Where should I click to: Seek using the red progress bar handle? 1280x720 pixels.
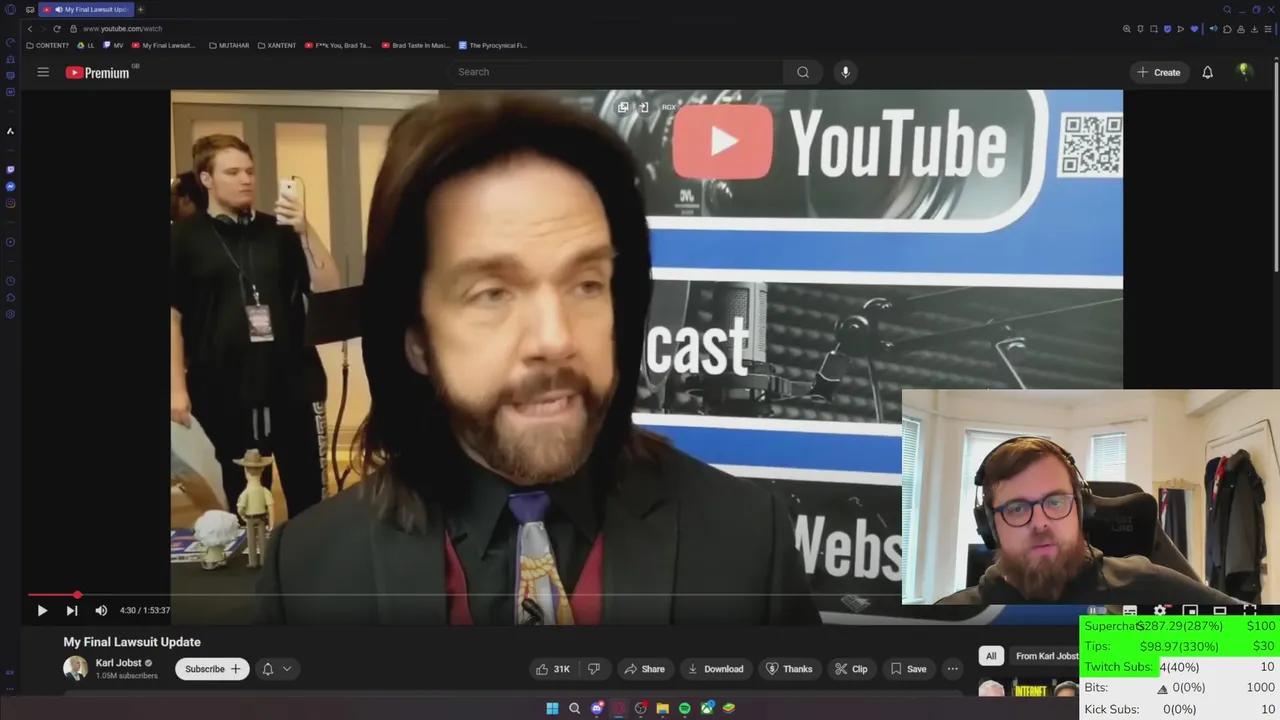tap(77, 595)
